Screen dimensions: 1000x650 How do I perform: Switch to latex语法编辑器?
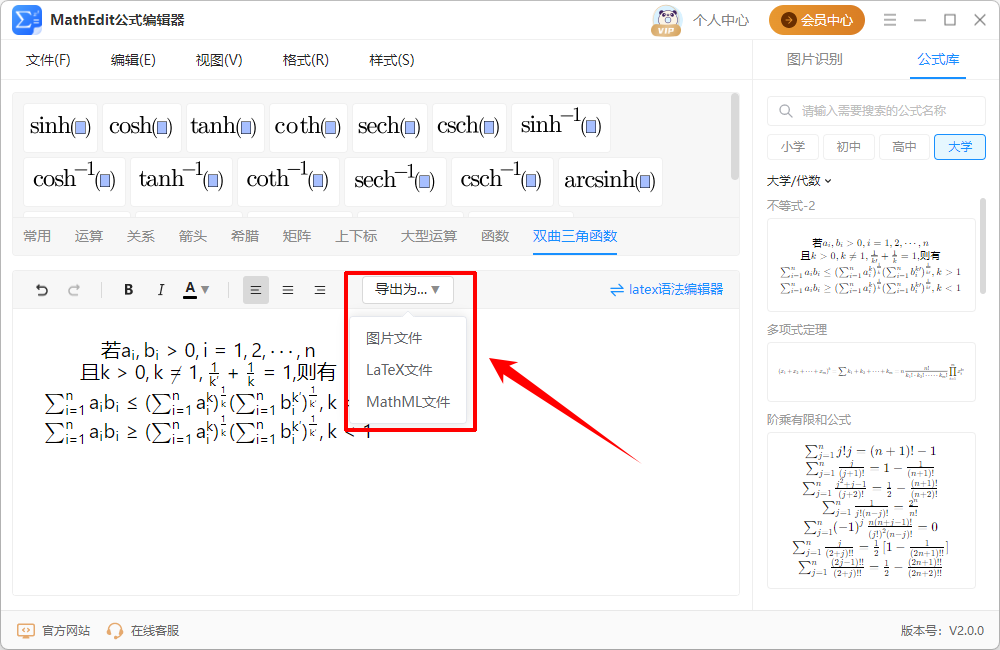666,290
